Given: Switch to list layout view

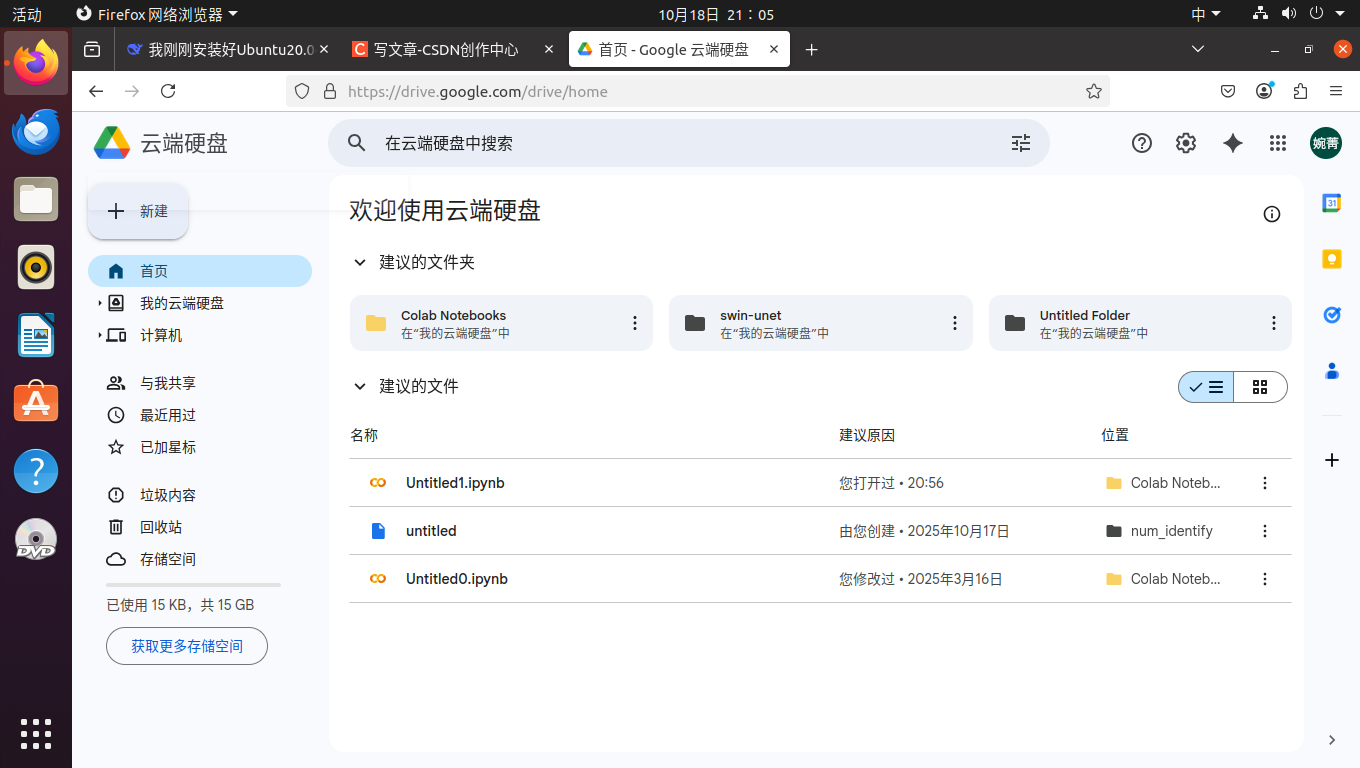Looking at the screenshot, I should click(1206, 387).
